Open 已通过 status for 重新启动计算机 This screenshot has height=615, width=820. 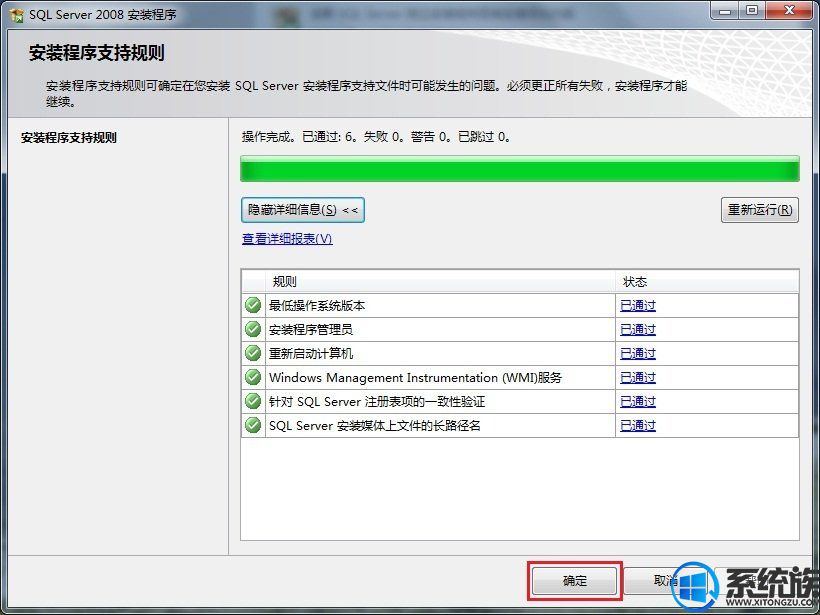pyautogui.click(x=637, y=354)
